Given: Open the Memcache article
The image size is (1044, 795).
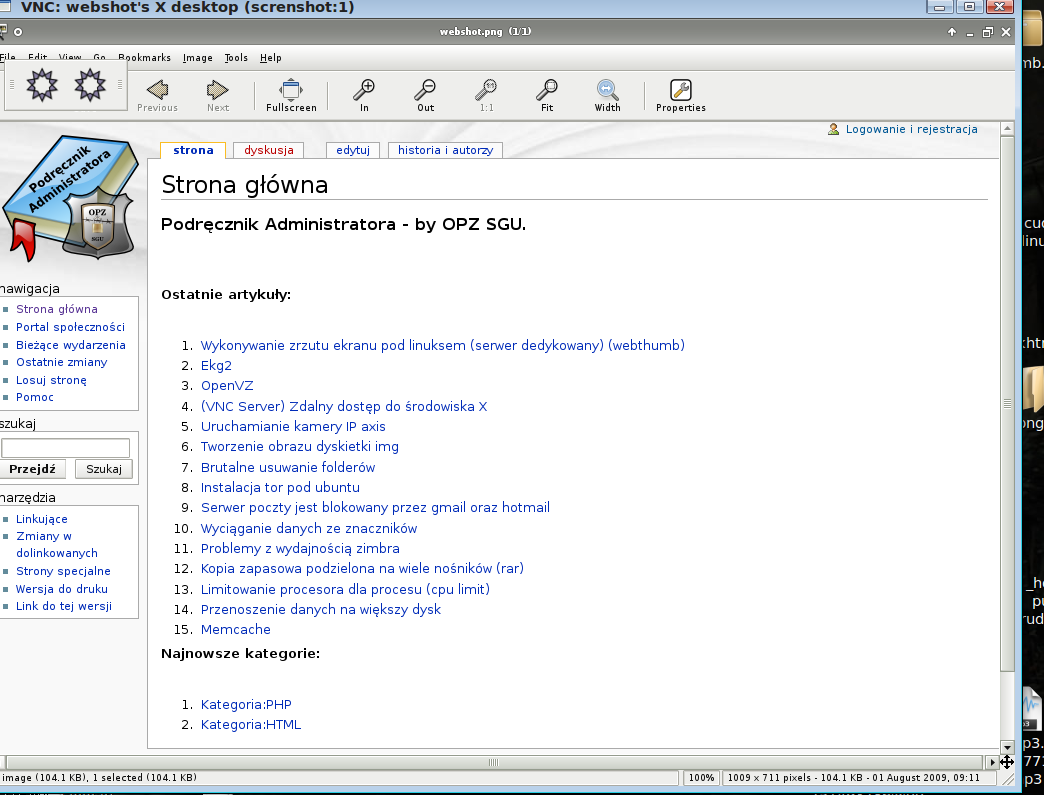Looking at the screenshot, I should [x=236, y=629].
